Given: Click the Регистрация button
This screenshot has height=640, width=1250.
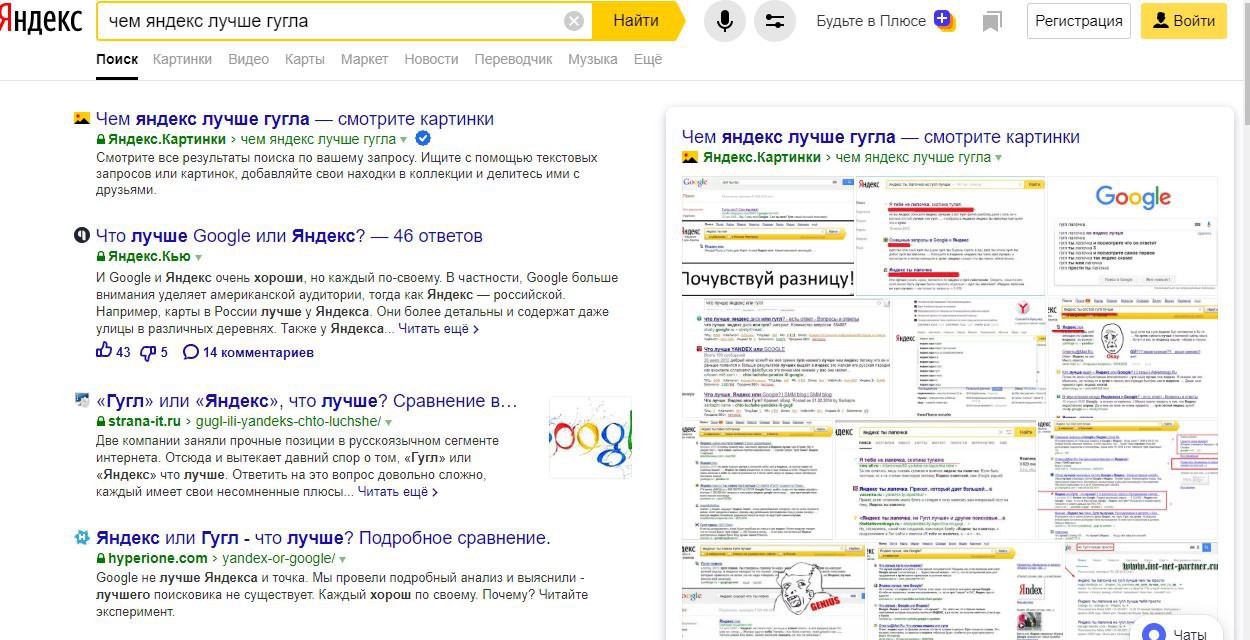Looking at the screenshot, I should click(x=1079, y=21).
